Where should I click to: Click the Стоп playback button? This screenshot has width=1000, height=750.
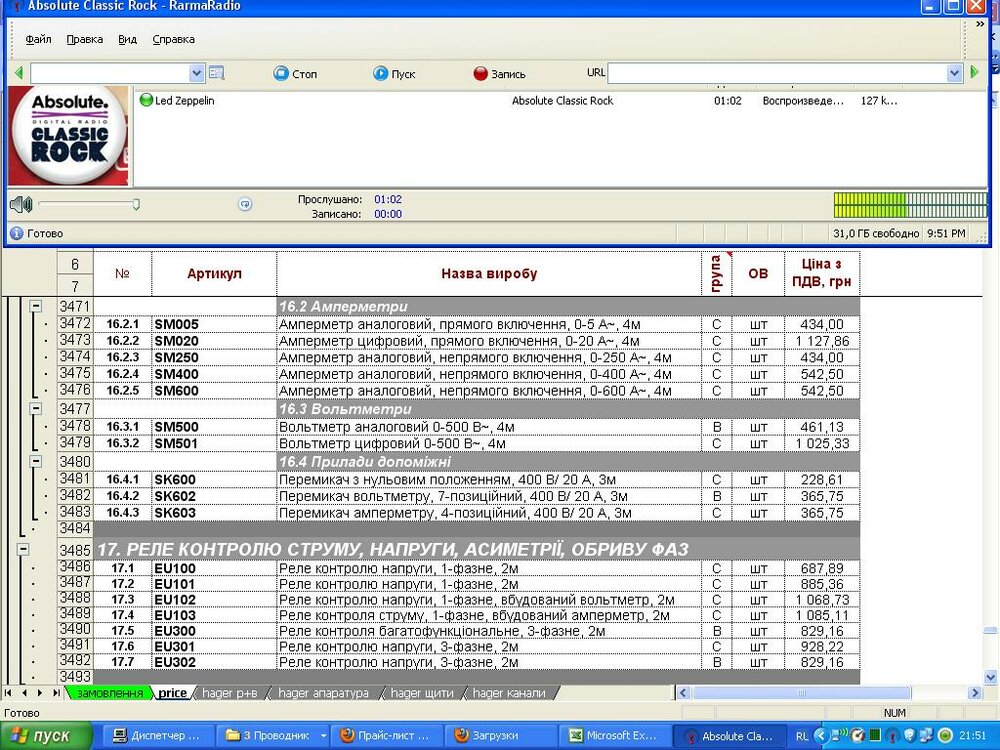coord(295,74)
